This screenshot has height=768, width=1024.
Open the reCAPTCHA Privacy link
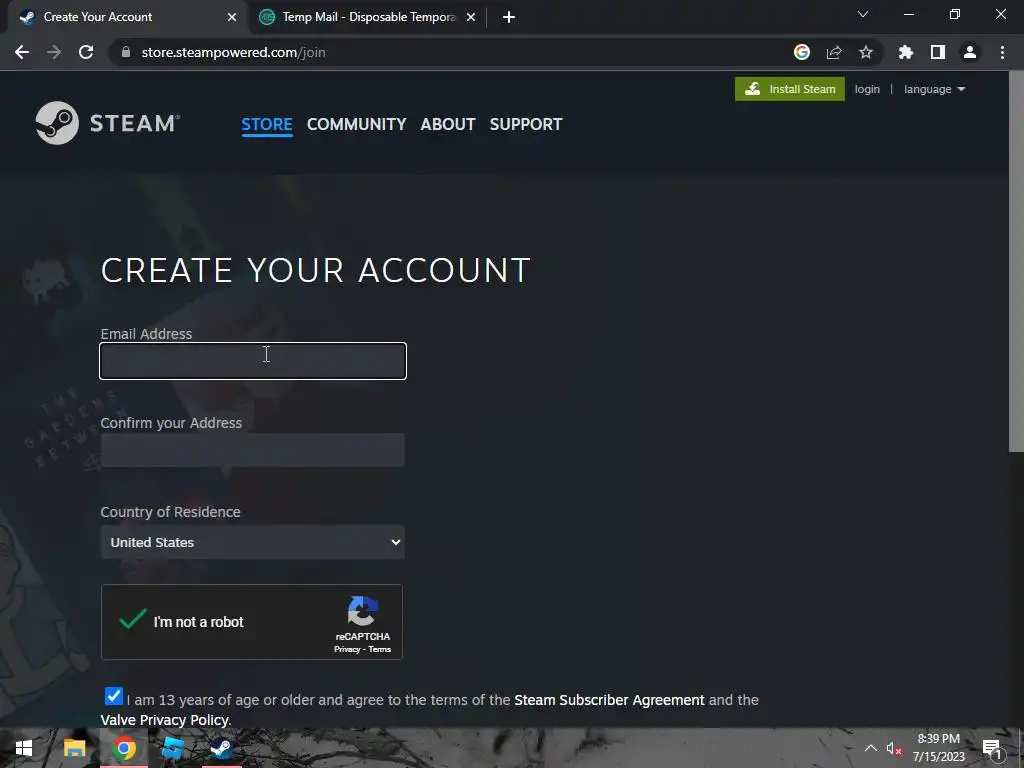(347, 649)
